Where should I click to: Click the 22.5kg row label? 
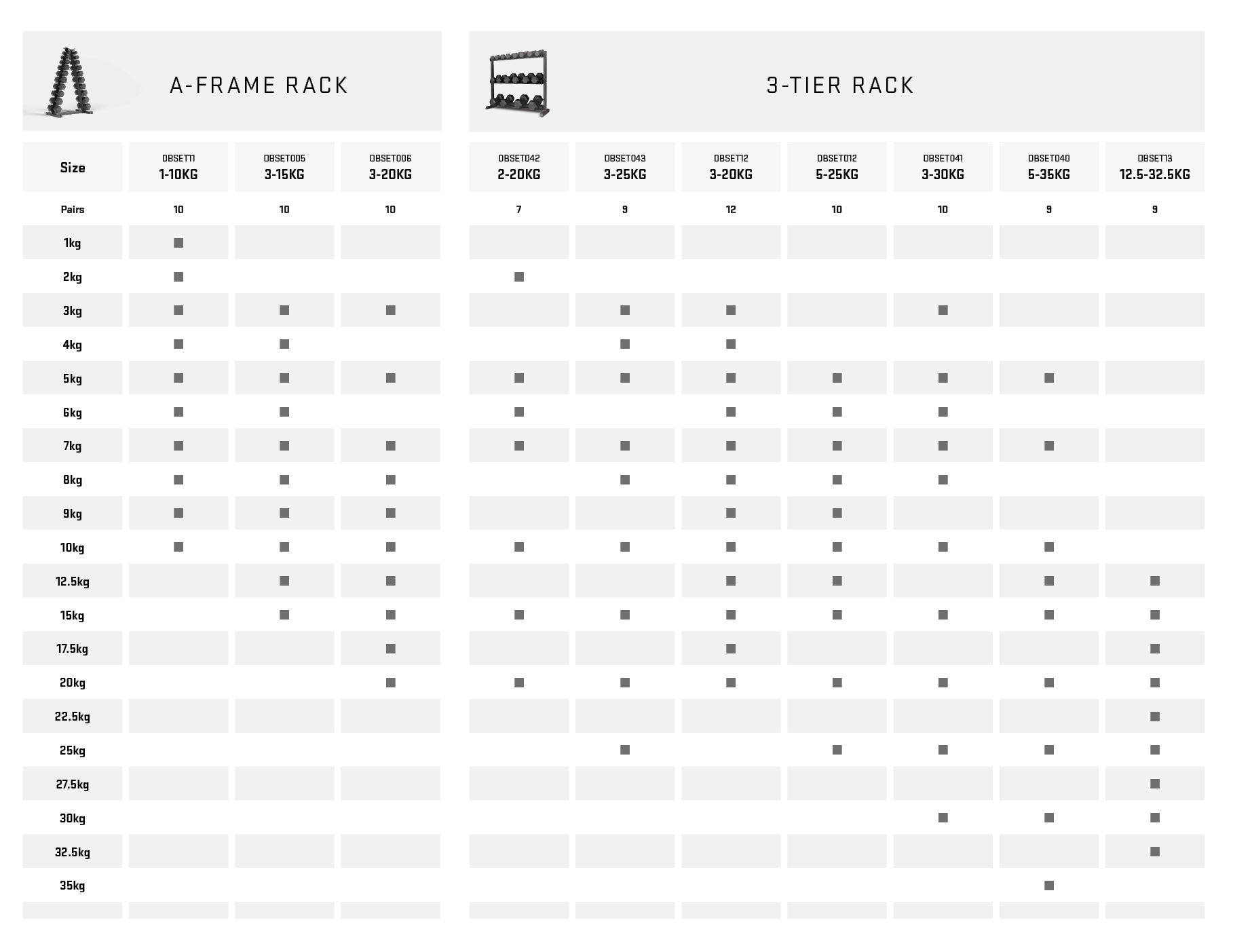click(73, 717)
